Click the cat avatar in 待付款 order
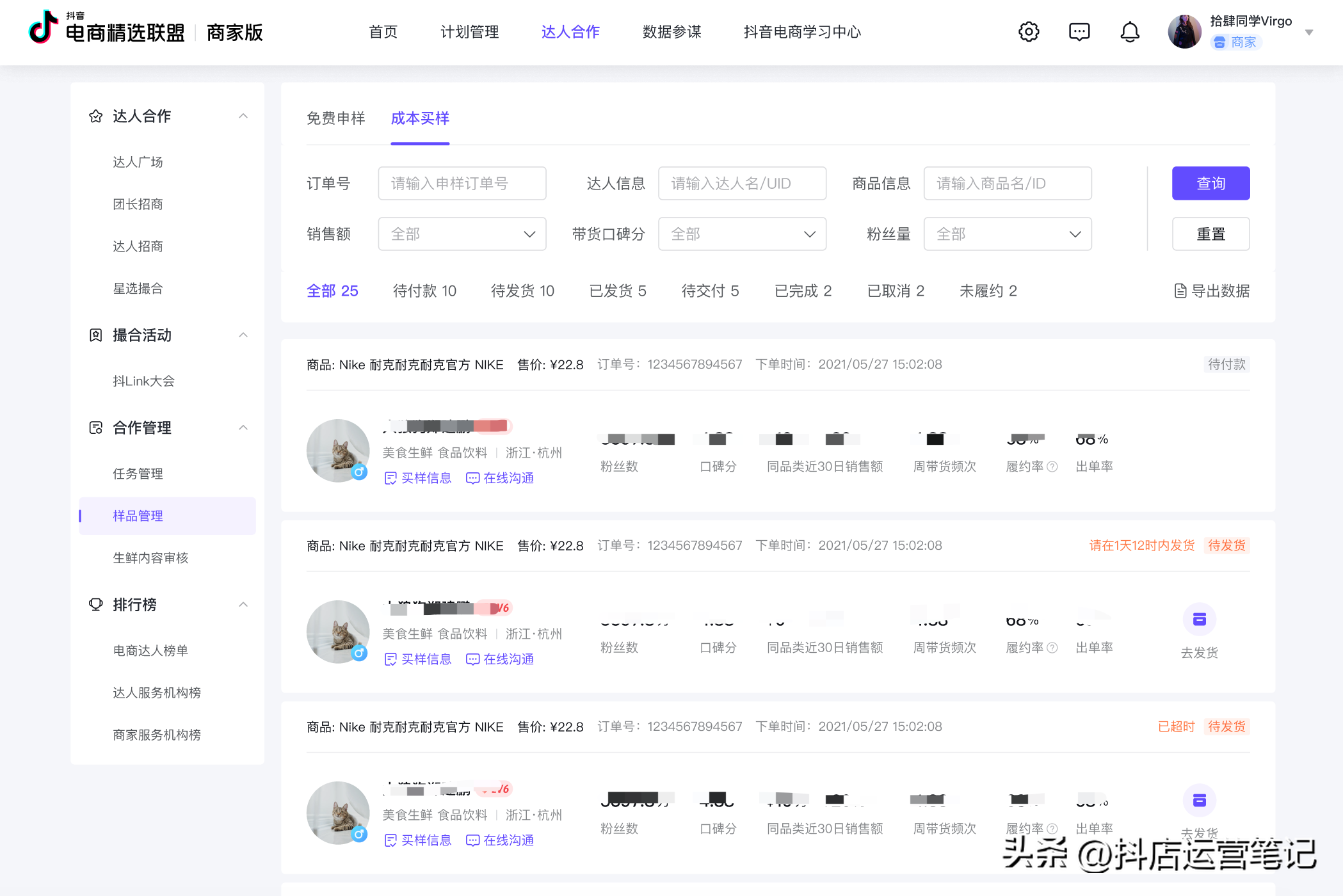 coord(338,451)
